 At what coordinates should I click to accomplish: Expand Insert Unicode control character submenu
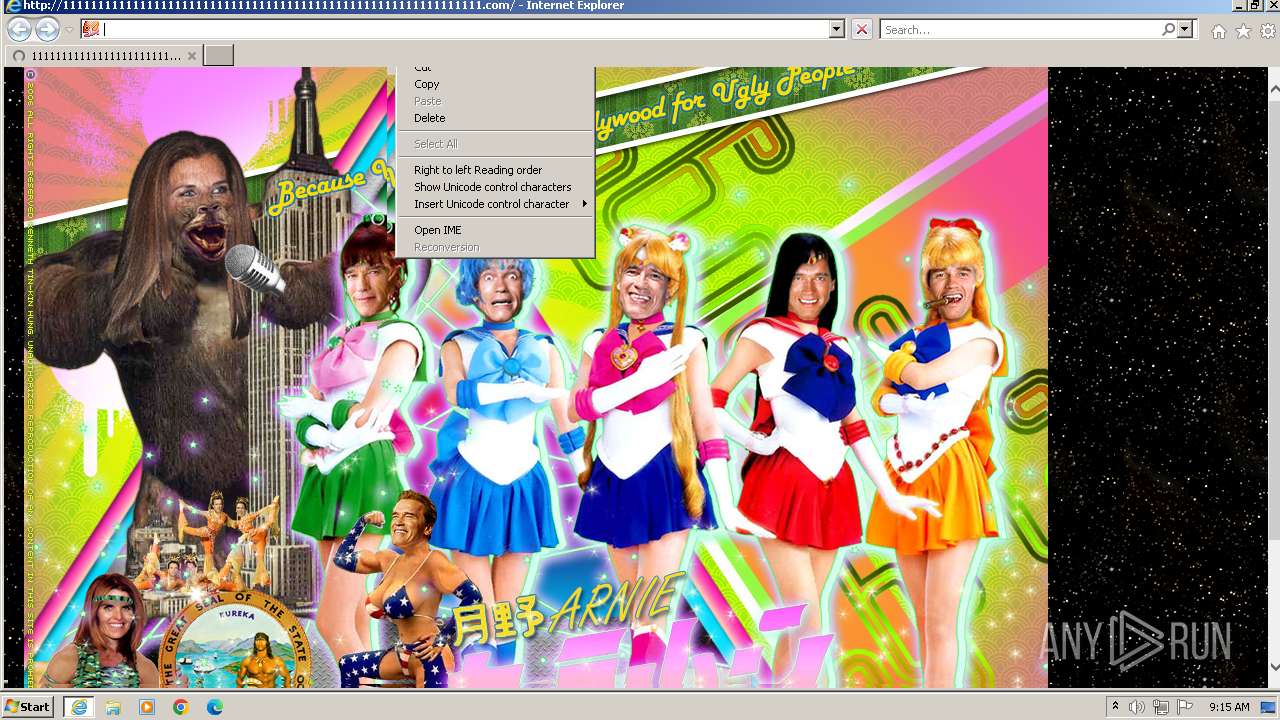point(496,204)
